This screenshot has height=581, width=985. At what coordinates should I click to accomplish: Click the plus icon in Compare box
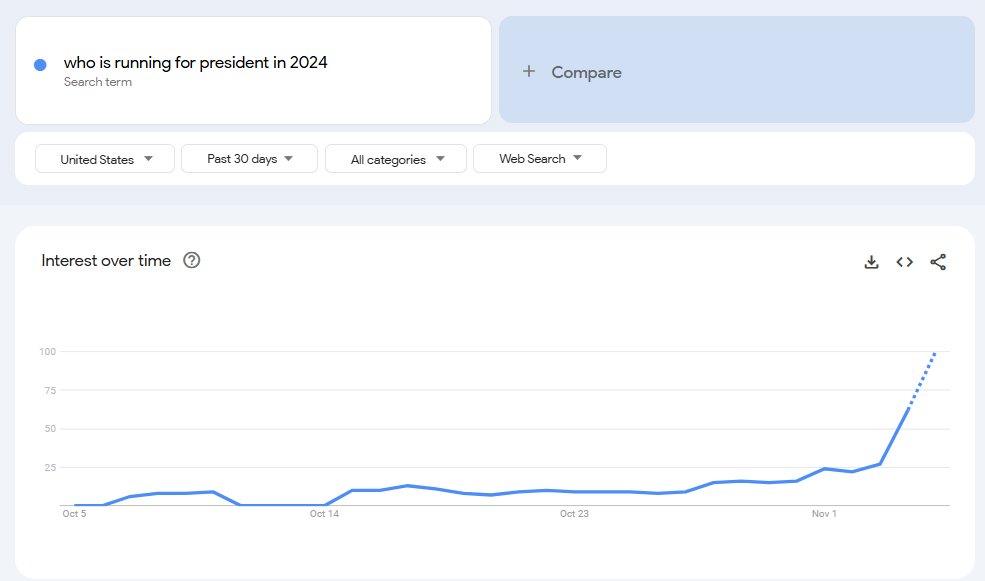click(x=529, y=71)
